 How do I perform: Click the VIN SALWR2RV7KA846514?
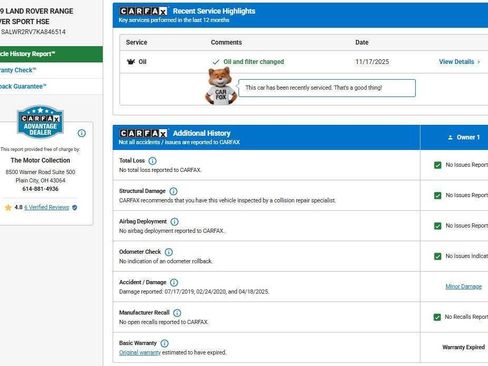(x=33, y=32)
